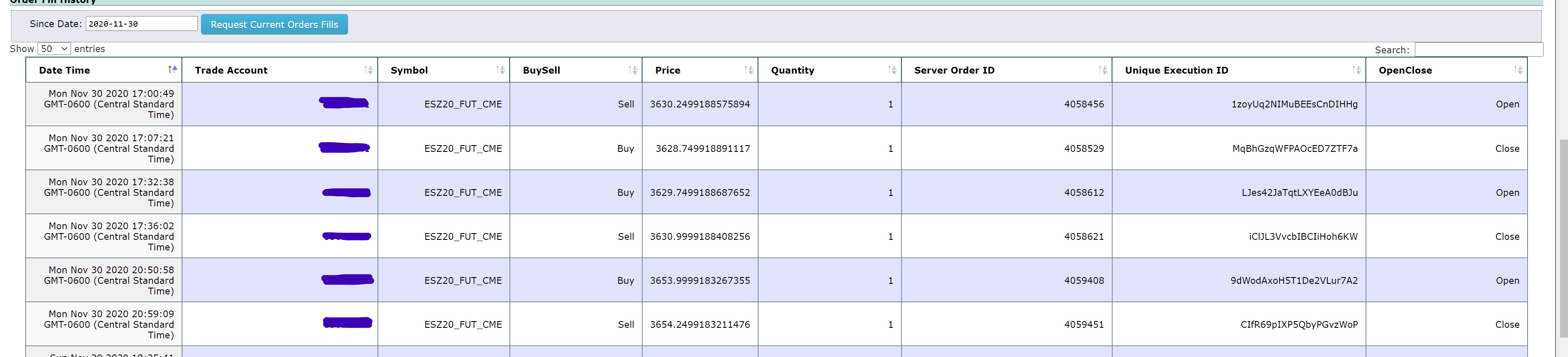Select Server Order ID 4058621
Screen dimensions: 1568x357
tap(1084, 236)
